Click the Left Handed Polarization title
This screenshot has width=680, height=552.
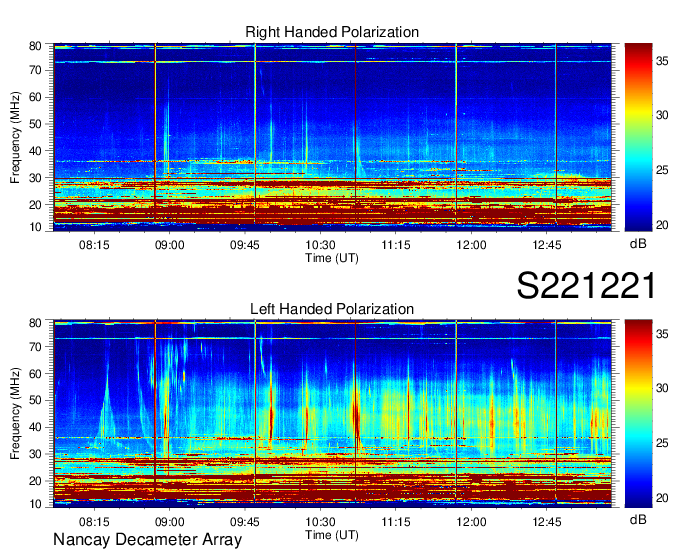tap(332, 309)
